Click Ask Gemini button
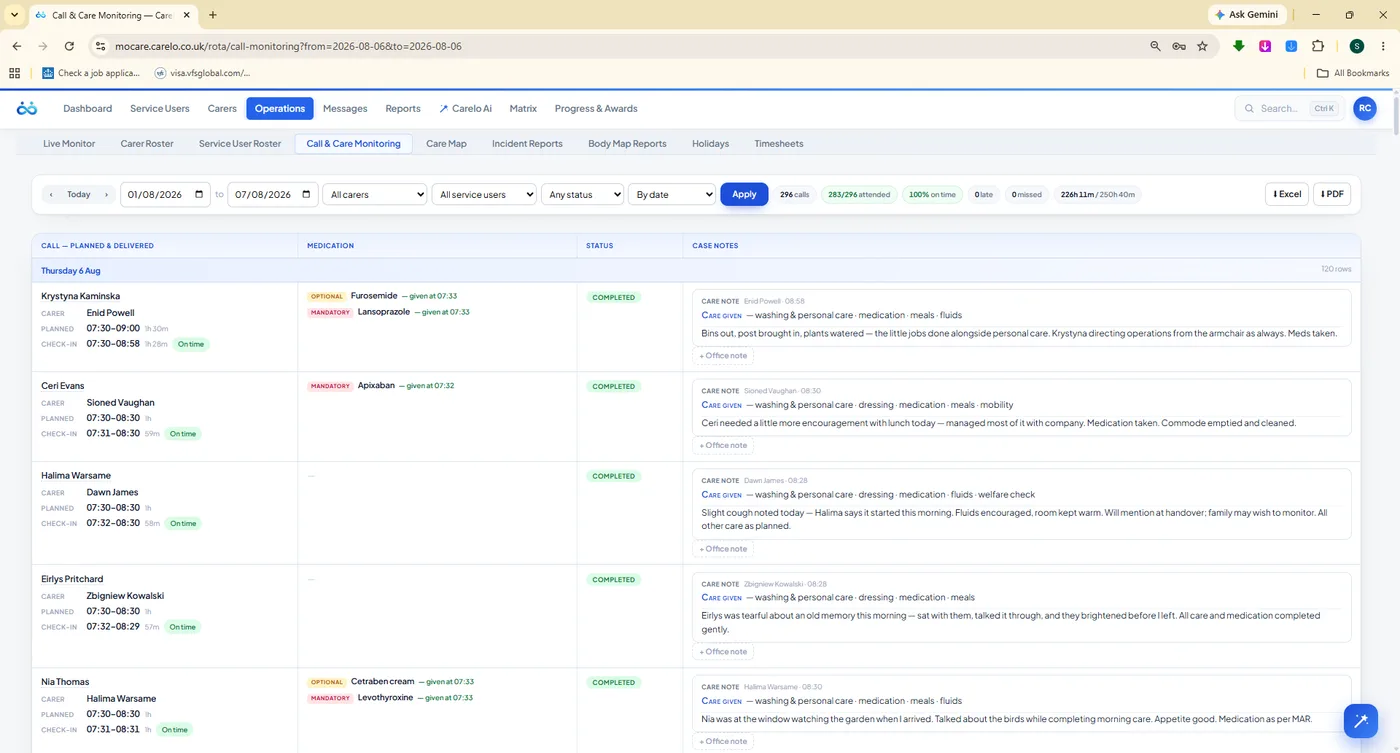Screen dimensions: 1400x753 pyautogui.click(x=1246, y=15)
